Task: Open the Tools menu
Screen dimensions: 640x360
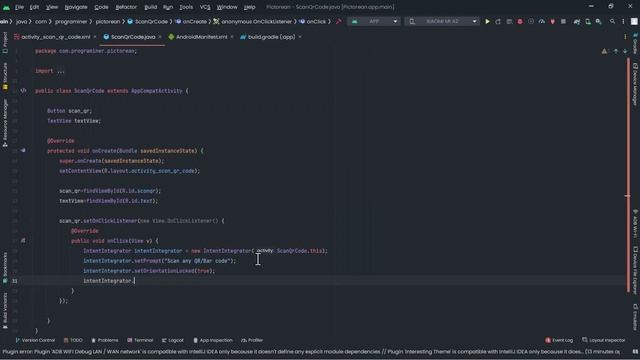Action: point(186,7)
